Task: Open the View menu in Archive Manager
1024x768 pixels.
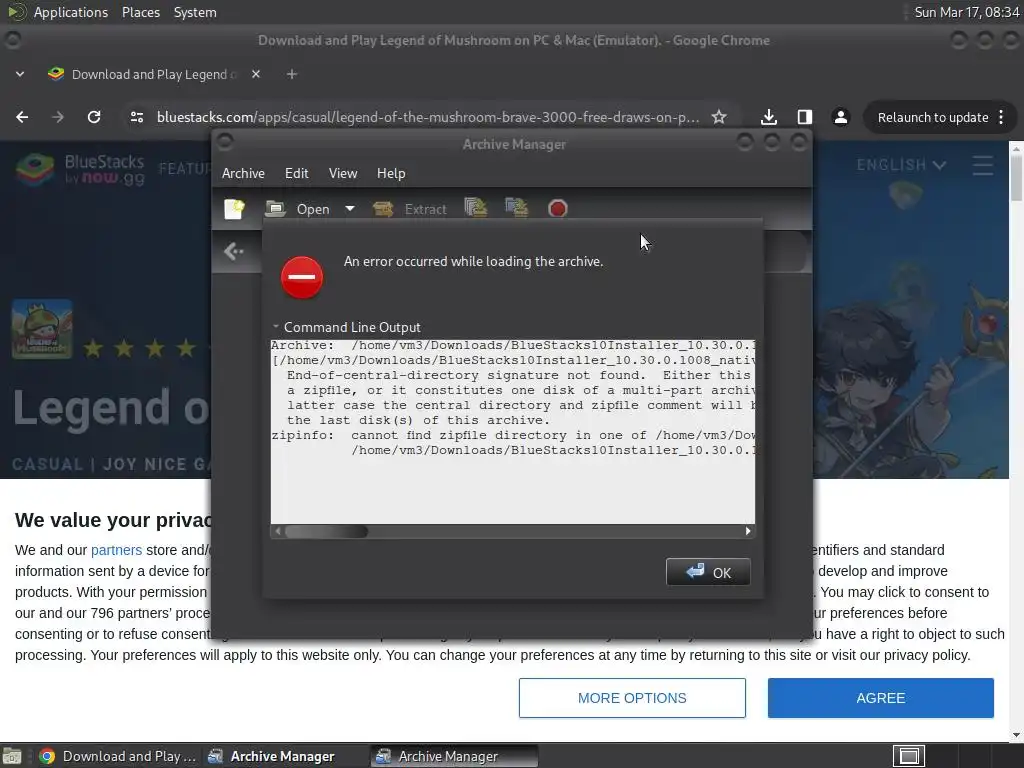Action: tap(343, 173)
